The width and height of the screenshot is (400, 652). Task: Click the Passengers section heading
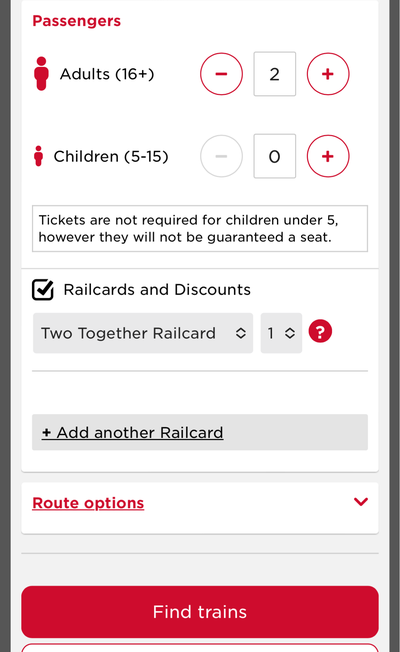77,21
